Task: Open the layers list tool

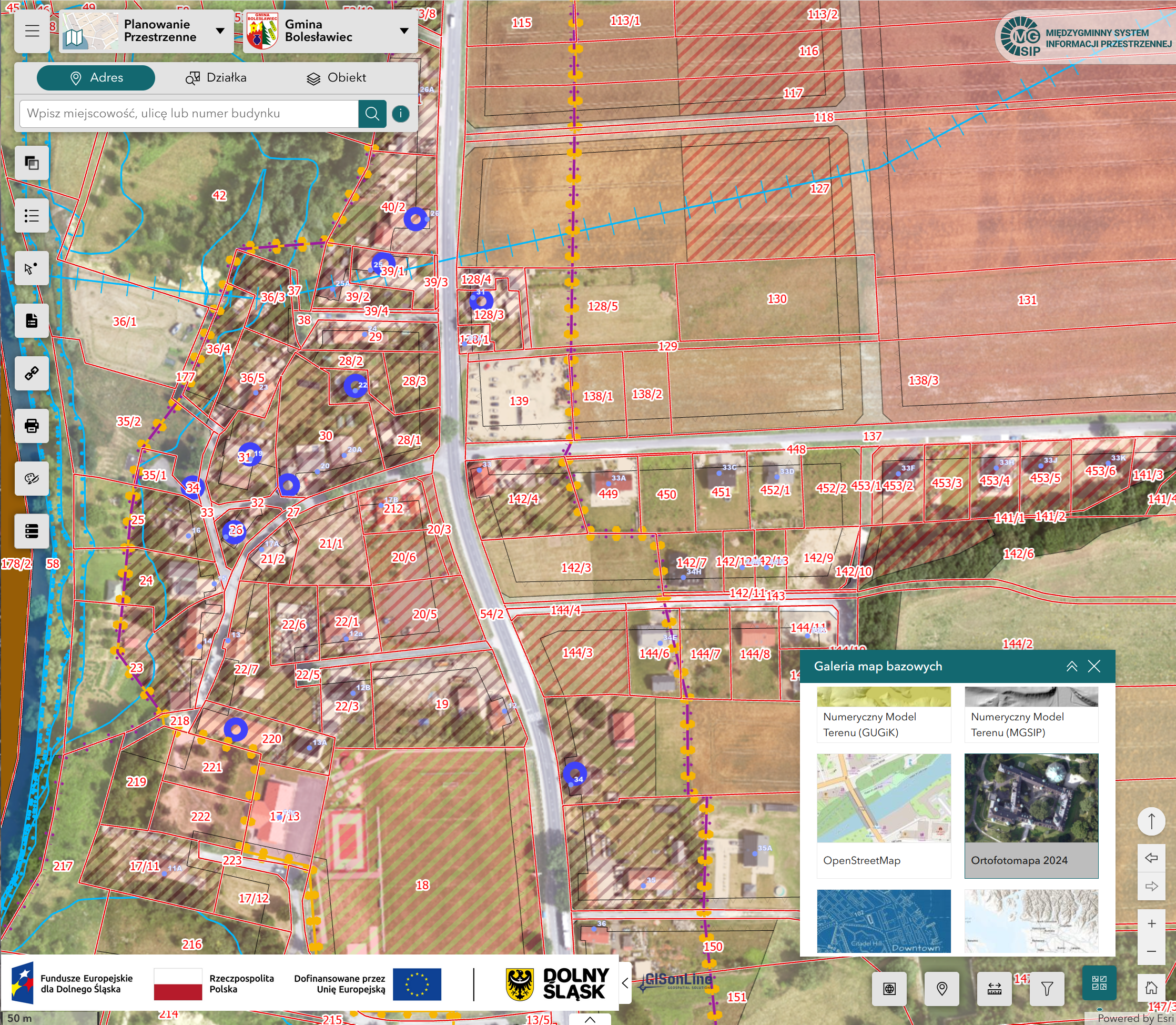Action: pos(32,163)
